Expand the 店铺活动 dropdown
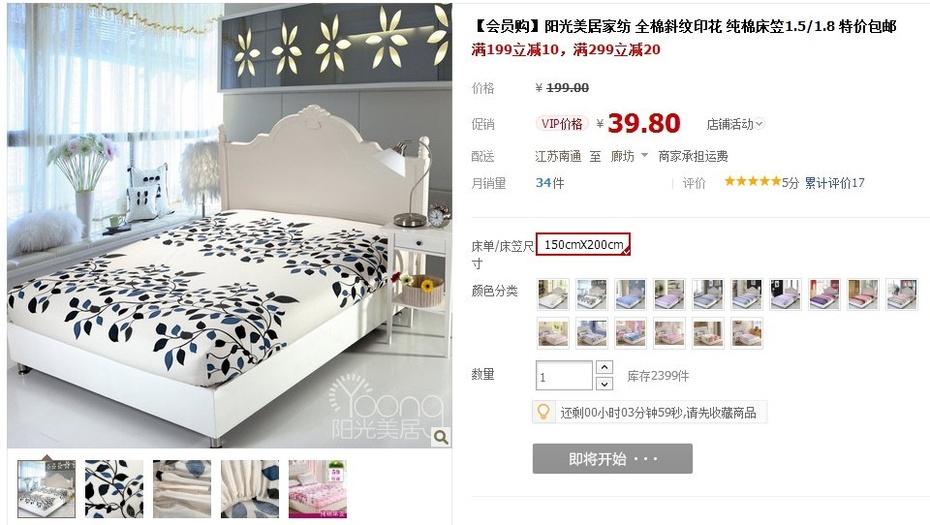Screen dimensions: 930x525 tap(735, 124)
